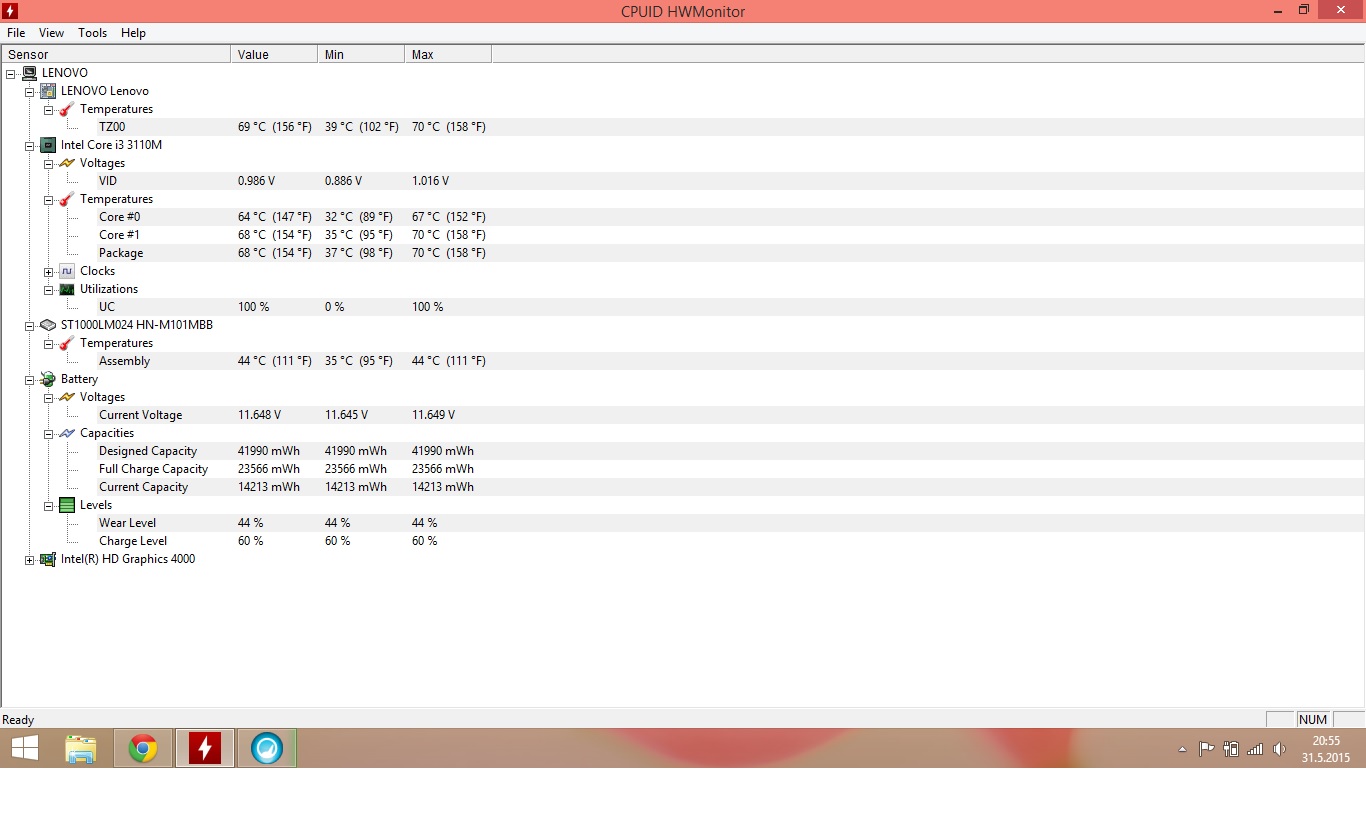Show hidden tray icons arrow
1366x838 pixels.
[1183, 749]
